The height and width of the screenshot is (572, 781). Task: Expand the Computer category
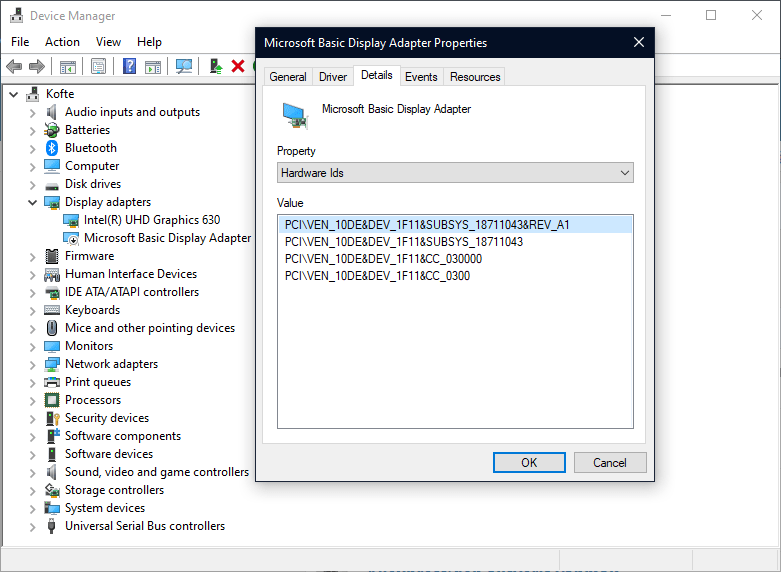pos(32,167)
